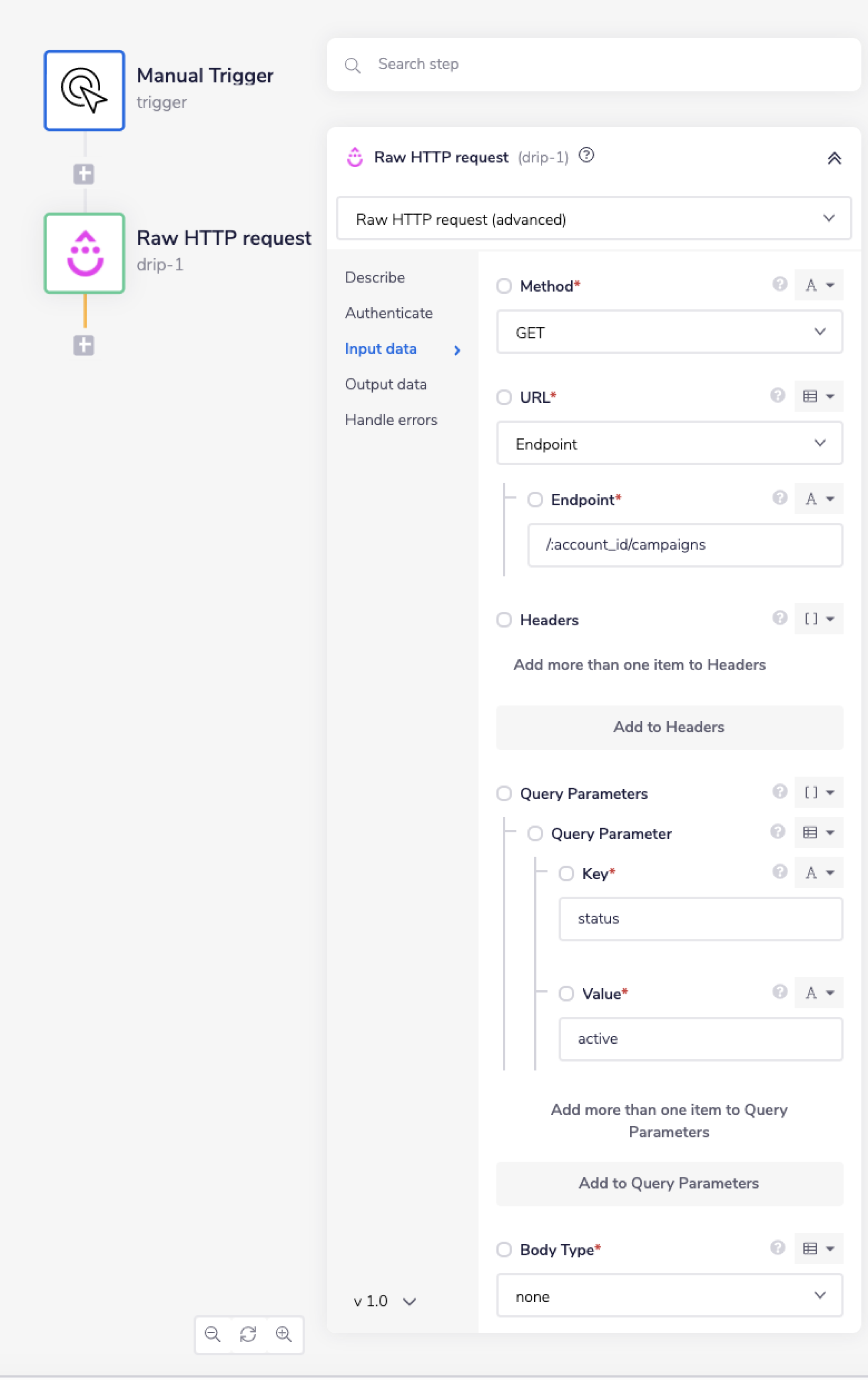The image size is (868, 1380).
Task: Reset canvas zoom with refresh icon
Action: click(248, 1334)
